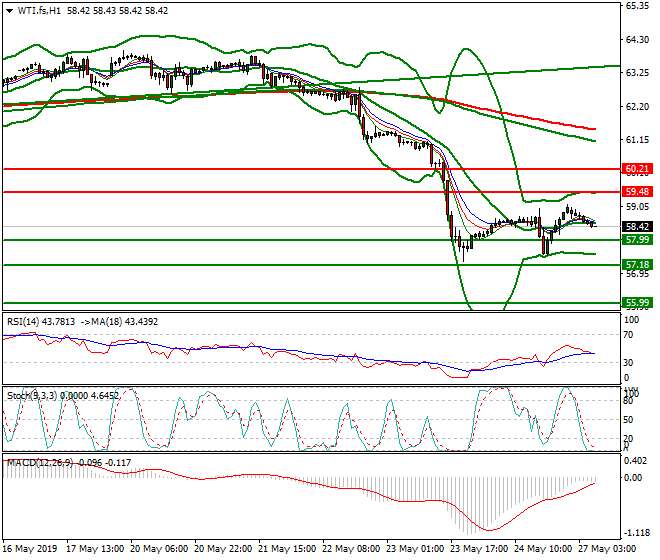Select the 60.21 red resistance price label
Screen dimensions: 660x560
[637, 169]
